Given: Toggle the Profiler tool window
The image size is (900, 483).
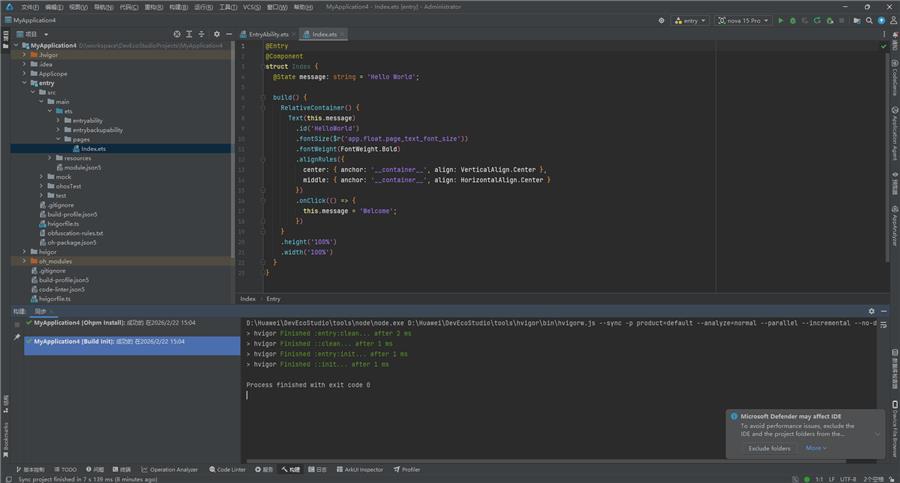Looking at the screenshot, I should coord(407,469).
